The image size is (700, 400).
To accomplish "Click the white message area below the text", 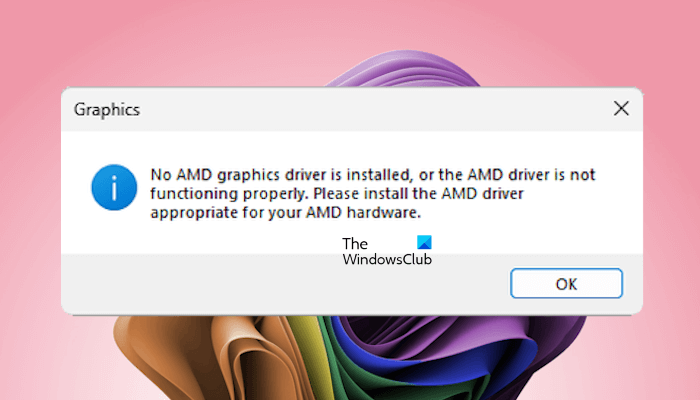I will click(223, 237).
